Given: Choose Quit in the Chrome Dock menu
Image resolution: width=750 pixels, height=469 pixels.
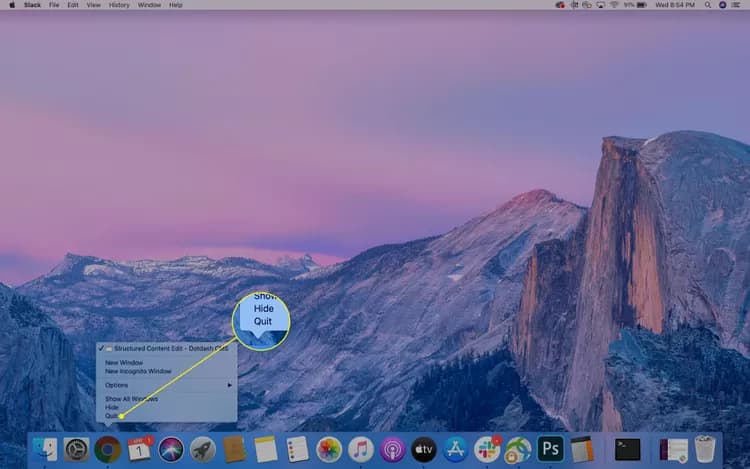Looking at the screenshot, I should 111,416.
